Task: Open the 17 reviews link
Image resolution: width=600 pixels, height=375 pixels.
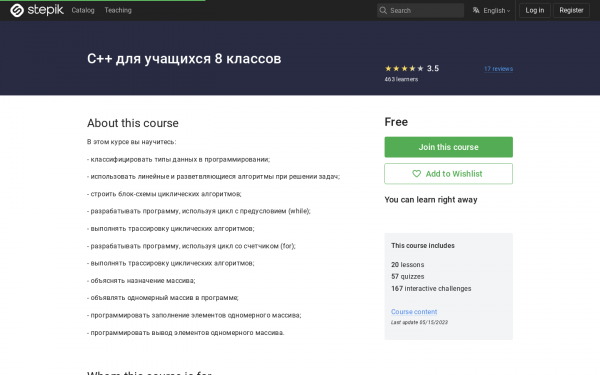Action: (x=498, y=69)
